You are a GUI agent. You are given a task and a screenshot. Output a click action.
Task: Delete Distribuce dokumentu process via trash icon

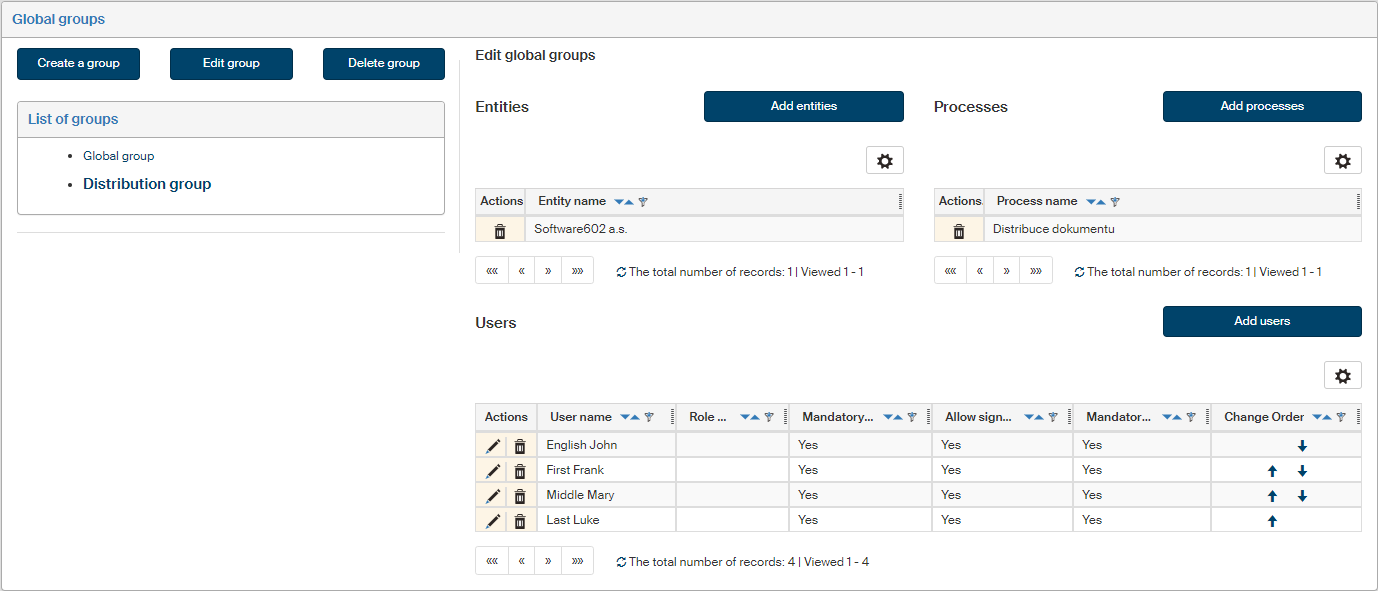958,231
